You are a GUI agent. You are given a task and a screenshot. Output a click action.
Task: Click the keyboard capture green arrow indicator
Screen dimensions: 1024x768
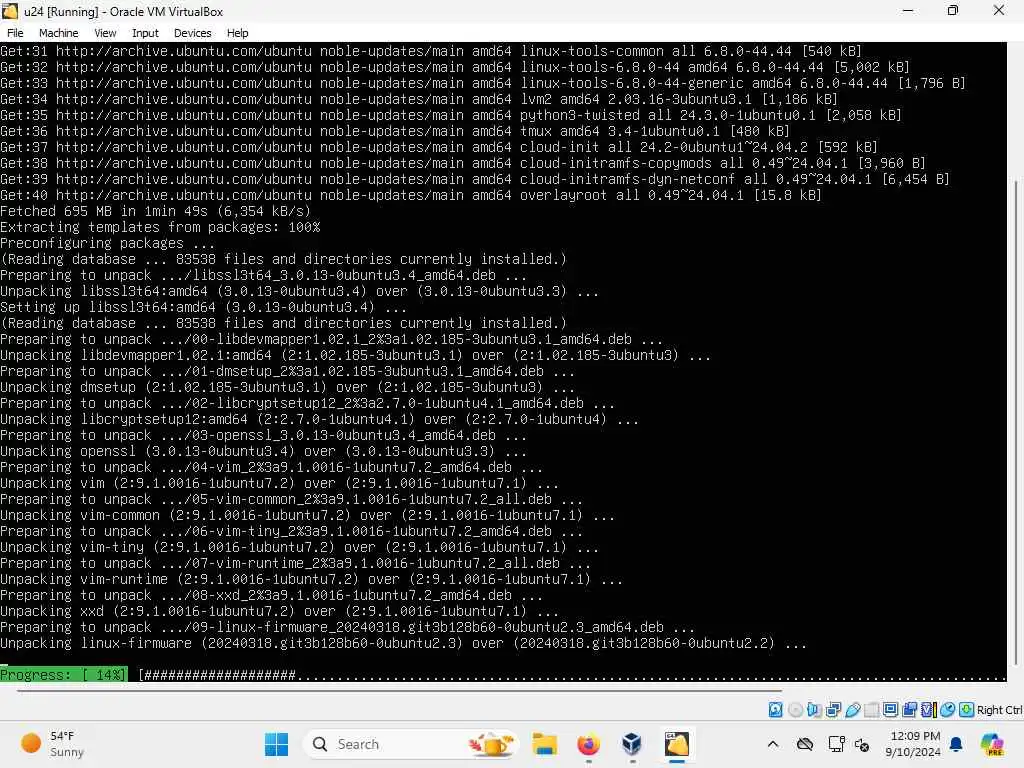tap(967, 710)
